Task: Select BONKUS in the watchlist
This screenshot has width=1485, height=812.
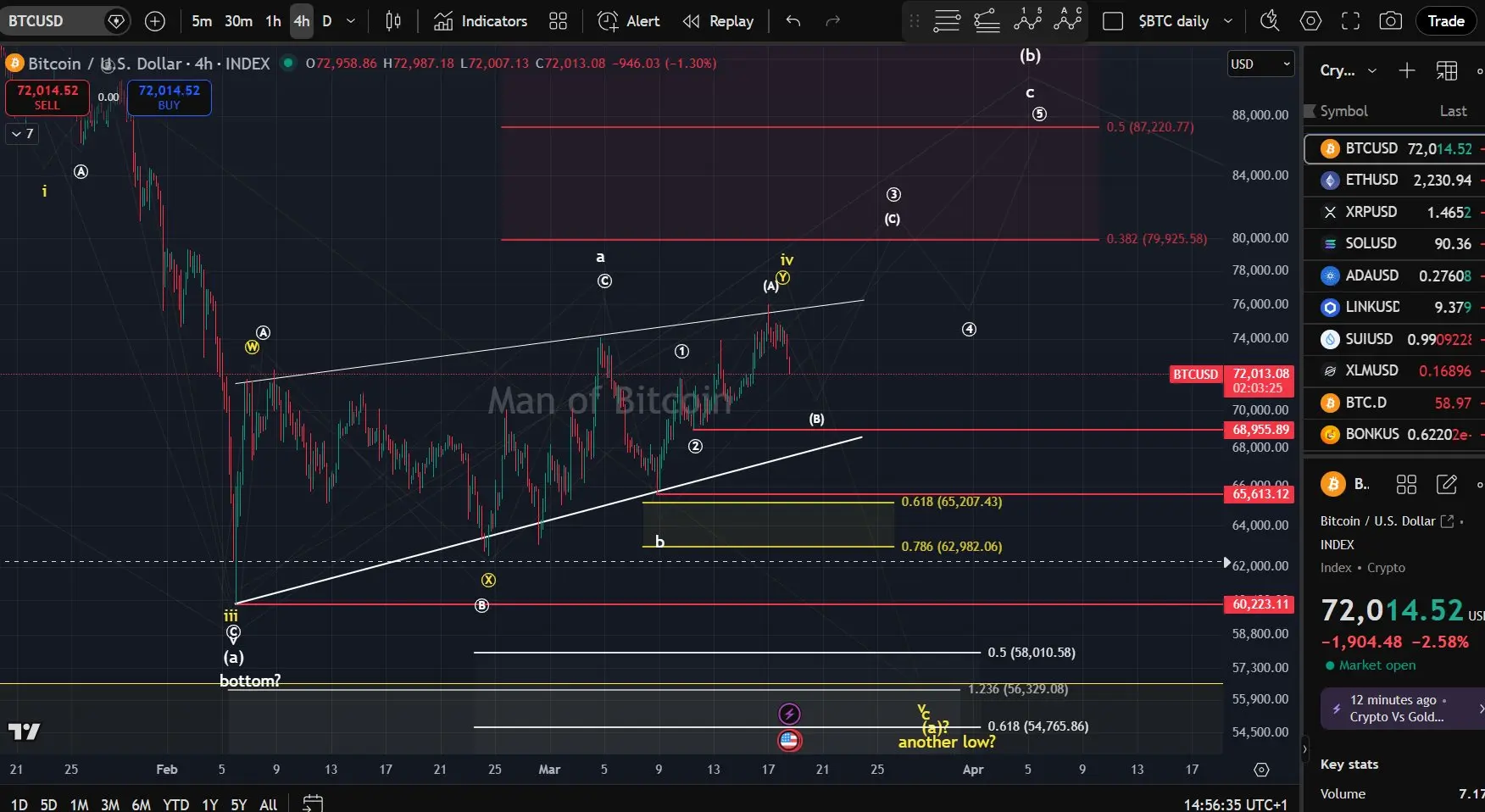Action: tap(1394, 434)
